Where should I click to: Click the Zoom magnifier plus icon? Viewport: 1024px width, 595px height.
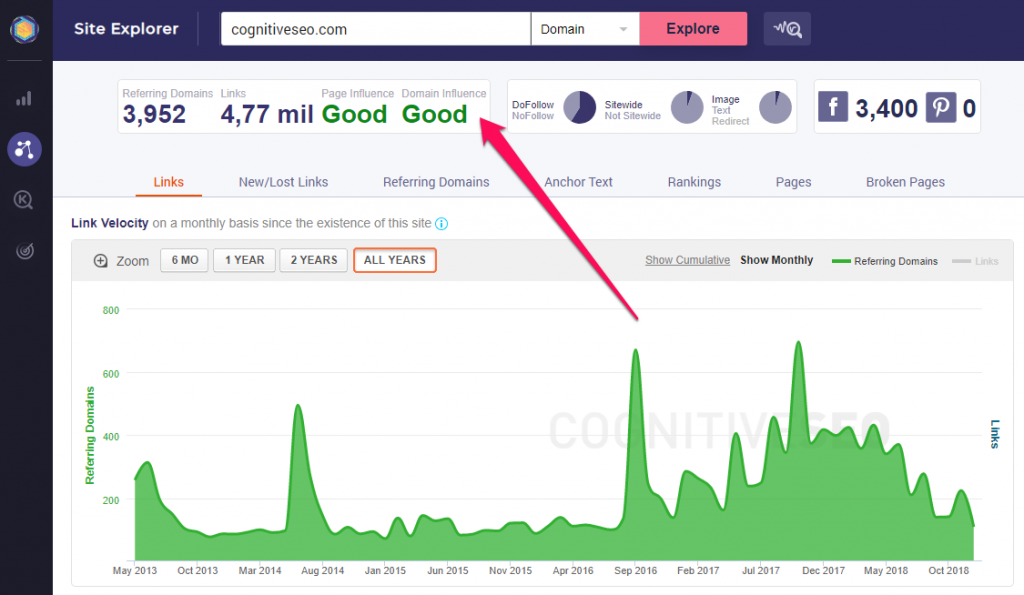[x=101, y=261]
